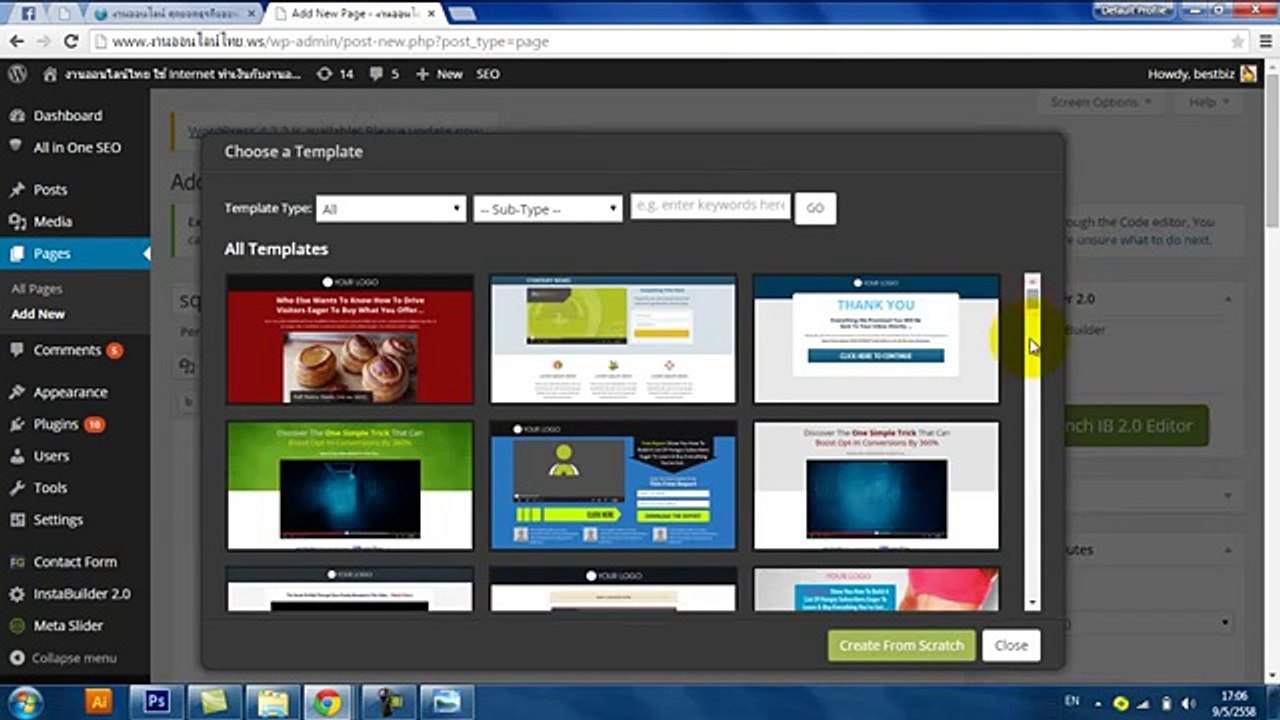This screenshot has height=720, width=1280.
Task: Expand the Help tab behind the dialog
Action: coord(1208,102)
